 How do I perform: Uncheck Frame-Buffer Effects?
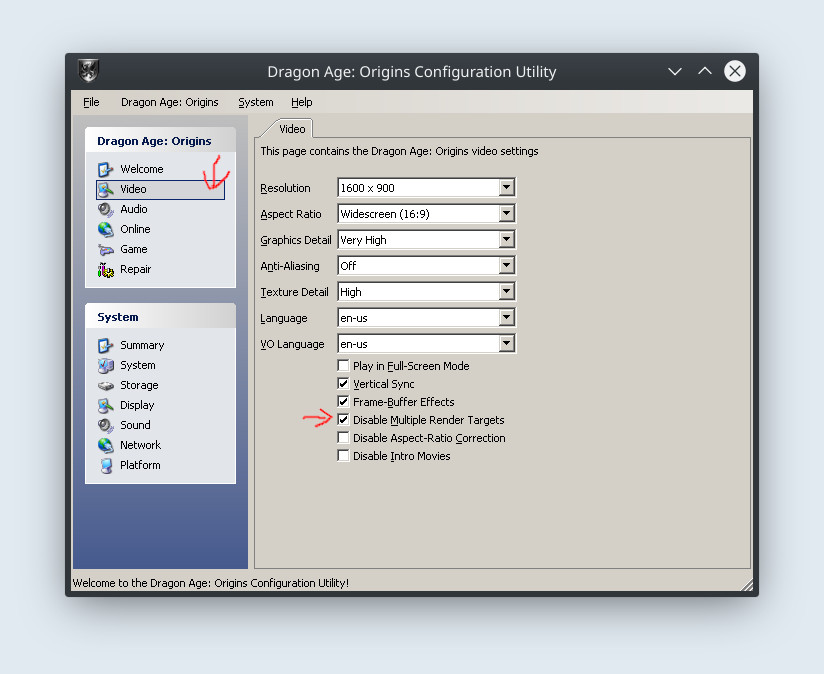pos(343,402)
